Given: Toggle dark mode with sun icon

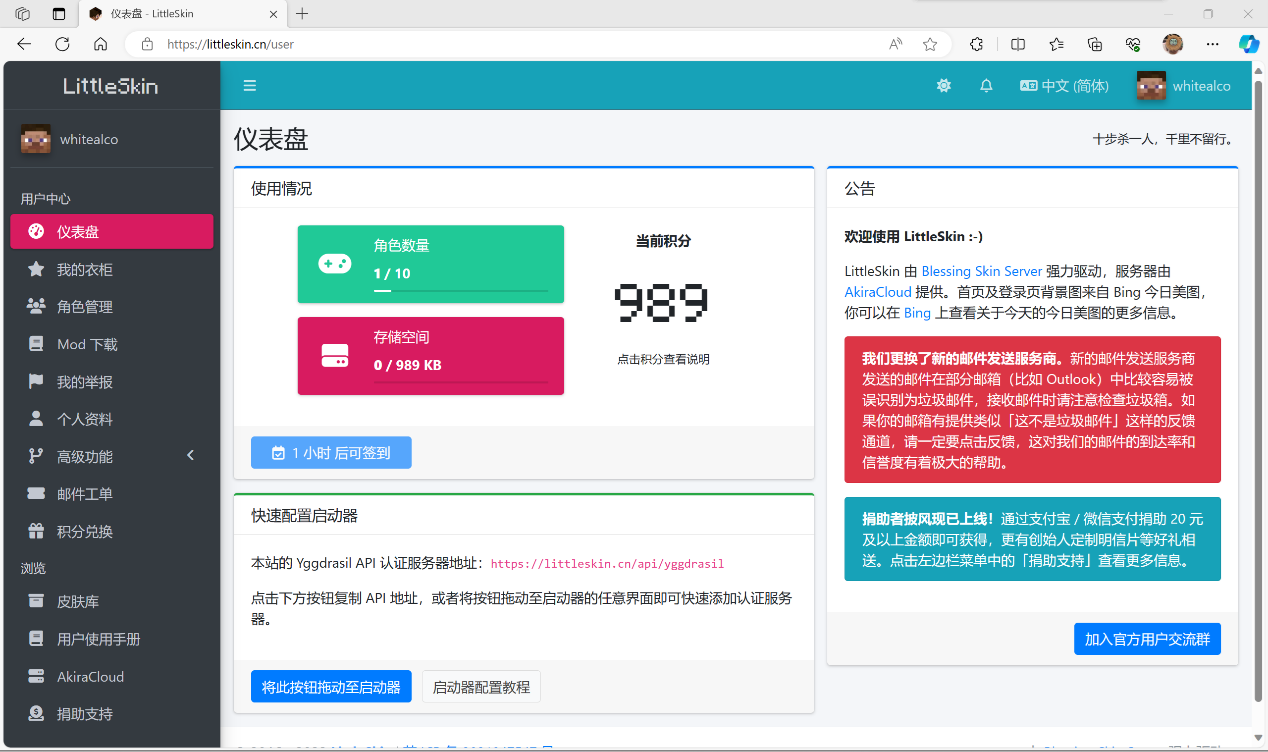Looking at the screenshot, I should 943,86.
